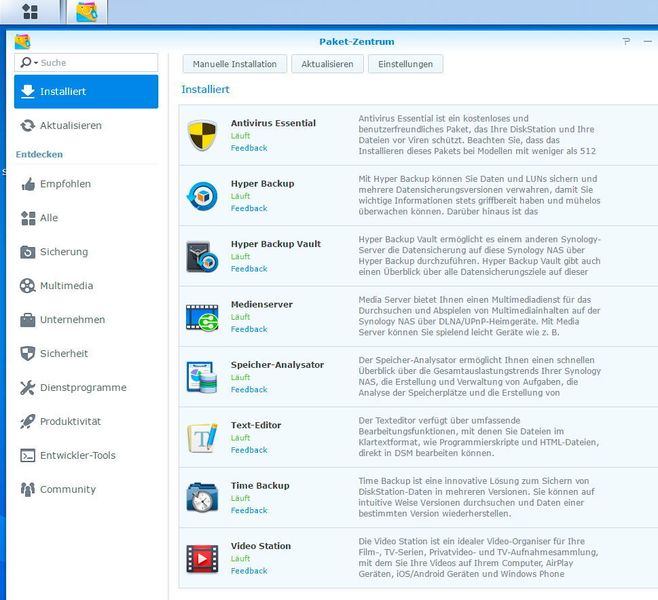Click the Läuft status of Hyper Backup
658x600 pixels.
[x=240, y=196]
